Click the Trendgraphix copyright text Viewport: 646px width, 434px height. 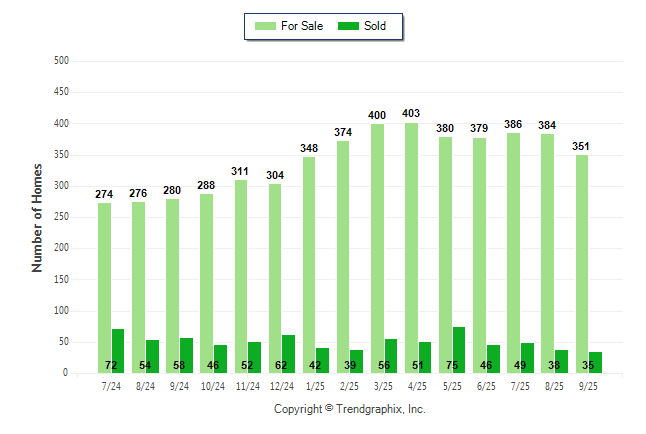[349, 409]
